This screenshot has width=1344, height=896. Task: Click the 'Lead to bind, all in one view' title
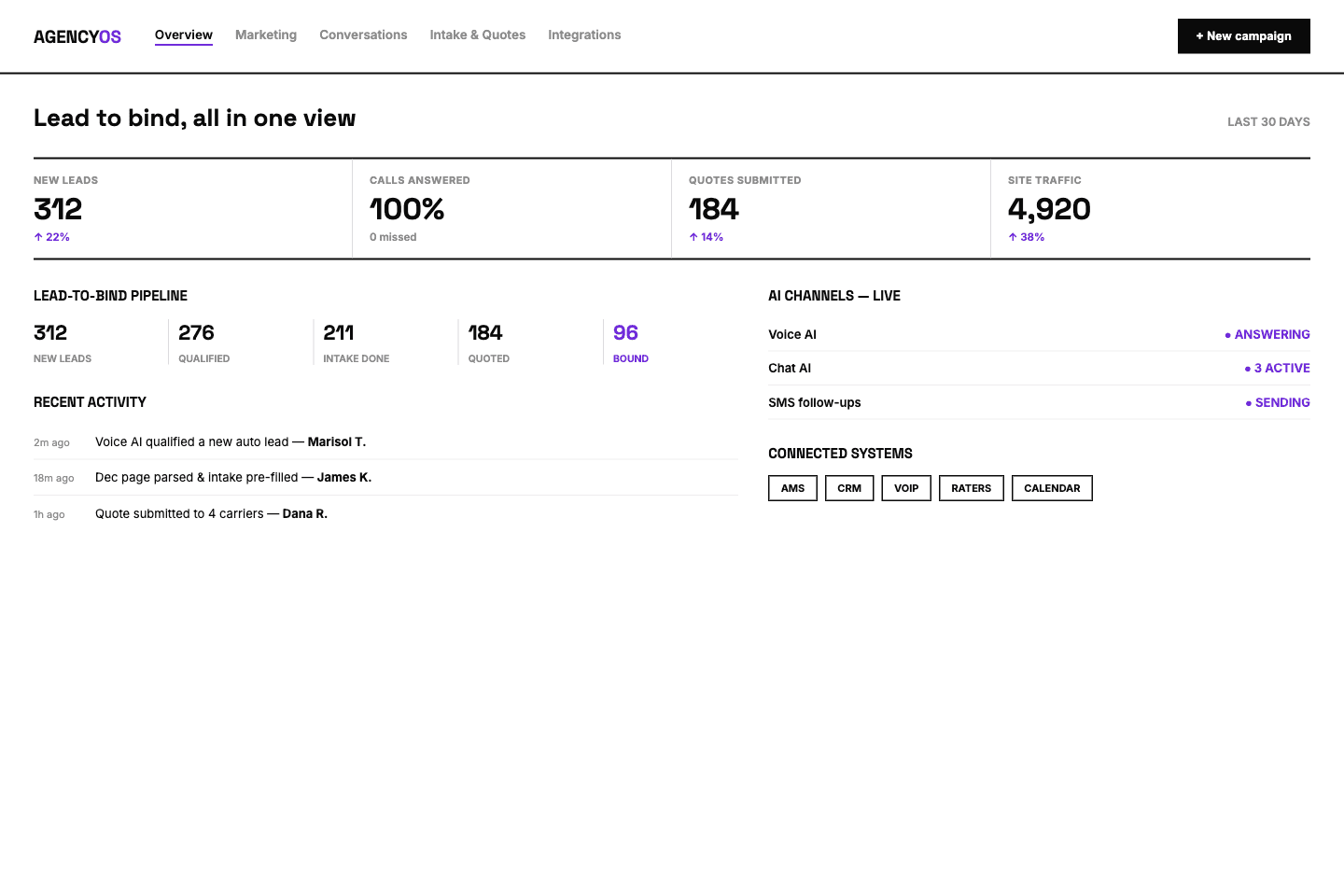tap(194, 119)
